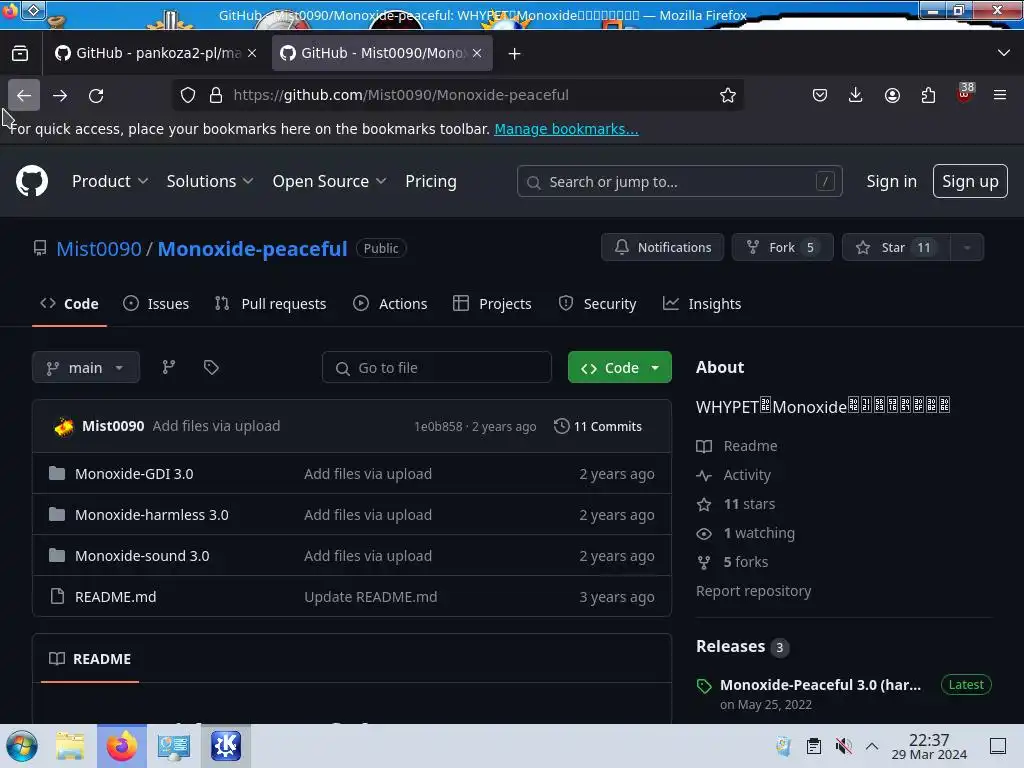1024x768 pixels.
Task: Click the Pricing link
Action: click(x=431, y=182)
